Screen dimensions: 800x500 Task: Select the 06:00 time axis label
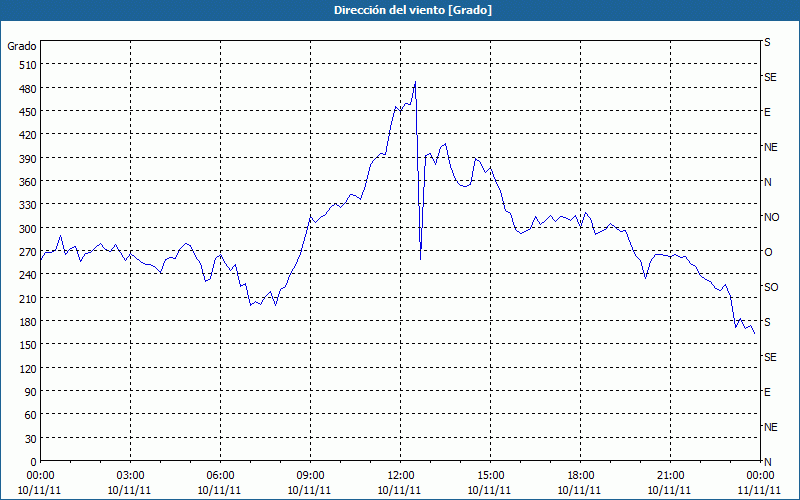pyautogui.click(x=220, y=476)
